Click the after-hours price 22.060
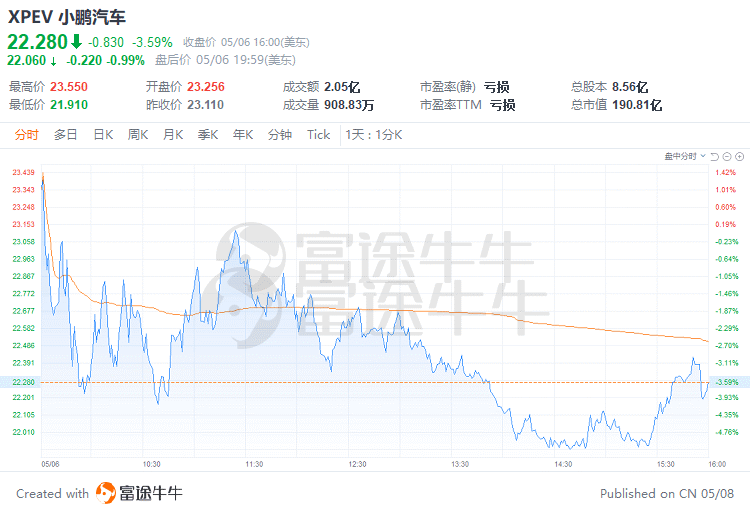Viewport: 750px width, 514px height. tap(26, 60)
